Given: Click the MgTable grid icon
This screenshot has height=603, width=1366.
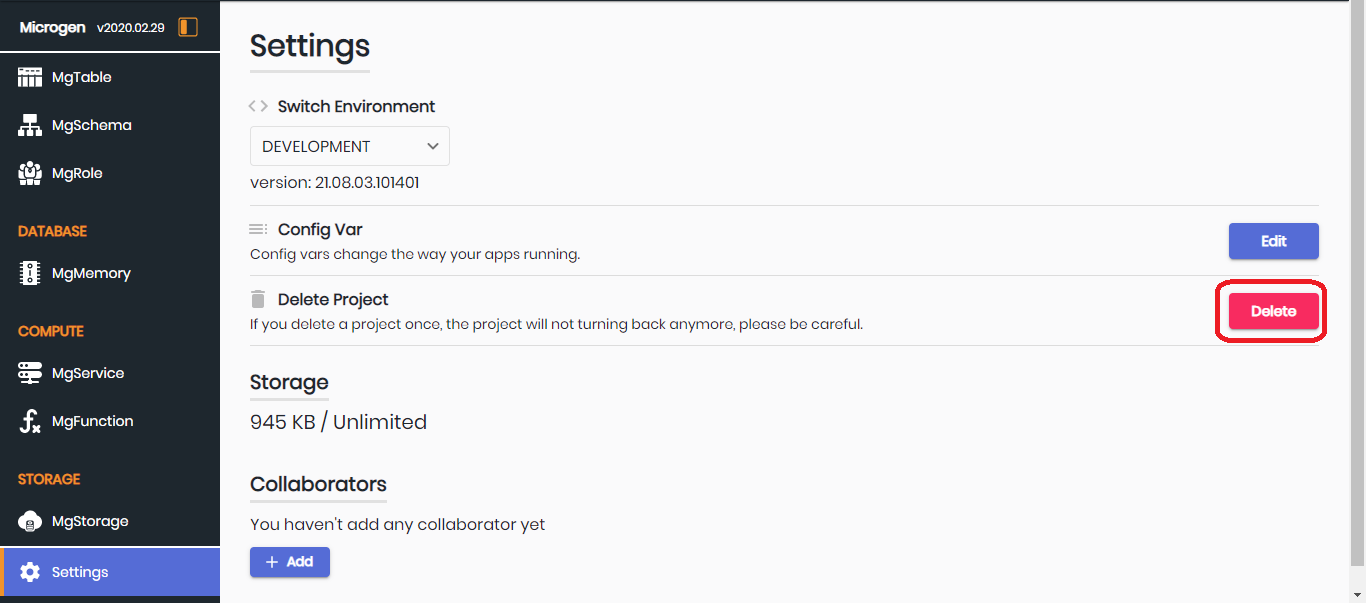Looking at the screenshot, I should [x=30, y=77].
